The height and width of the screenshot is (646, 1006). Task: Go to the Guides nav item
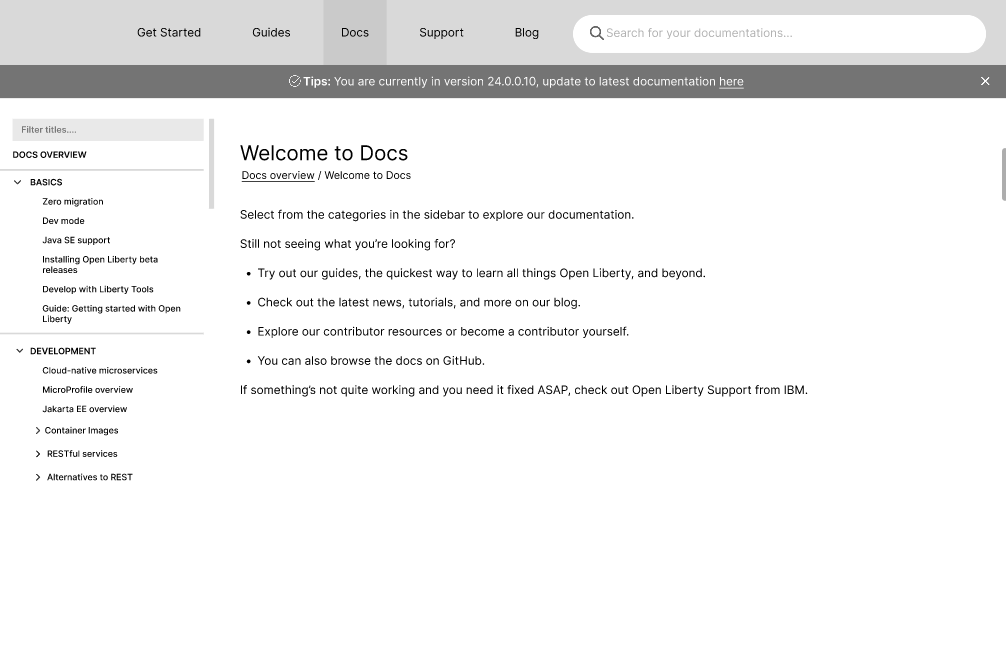(271, 32)
